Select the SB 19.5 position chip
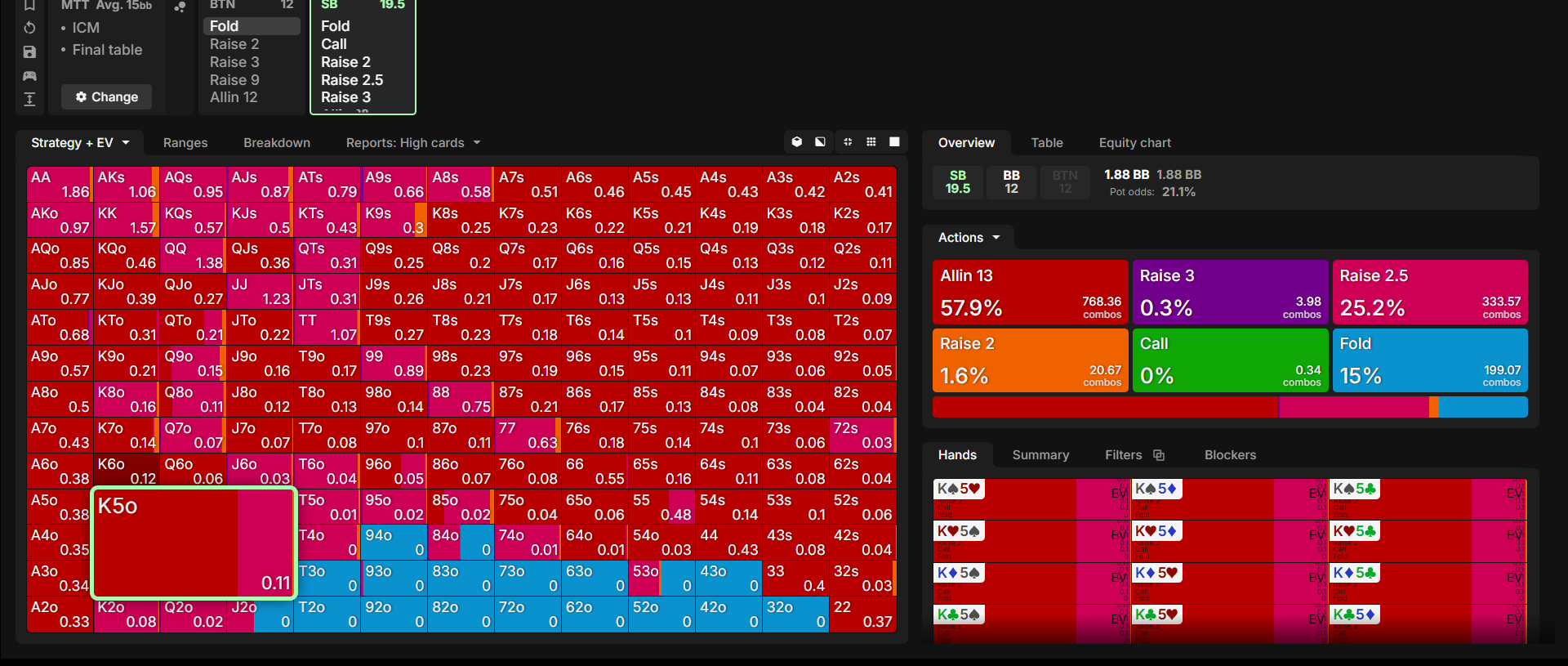The image size is (1568, 666). click(x=958, y=182)
